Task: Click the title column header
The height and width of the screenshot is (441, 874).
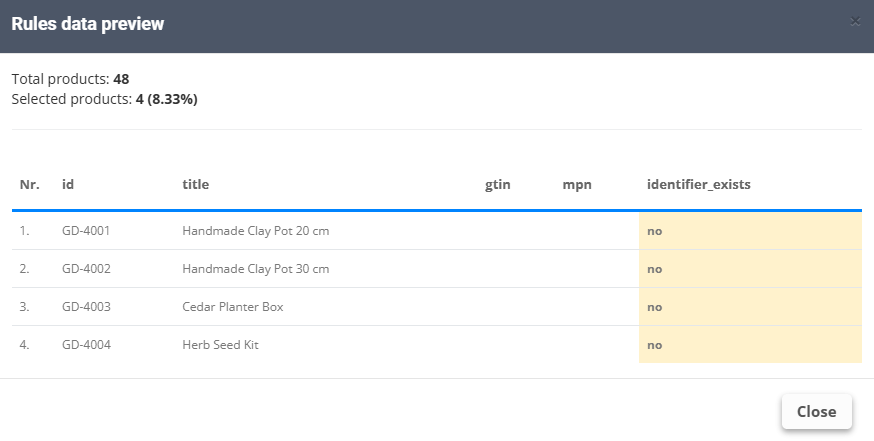Action: pyautogui.click(x=196, y=185)
